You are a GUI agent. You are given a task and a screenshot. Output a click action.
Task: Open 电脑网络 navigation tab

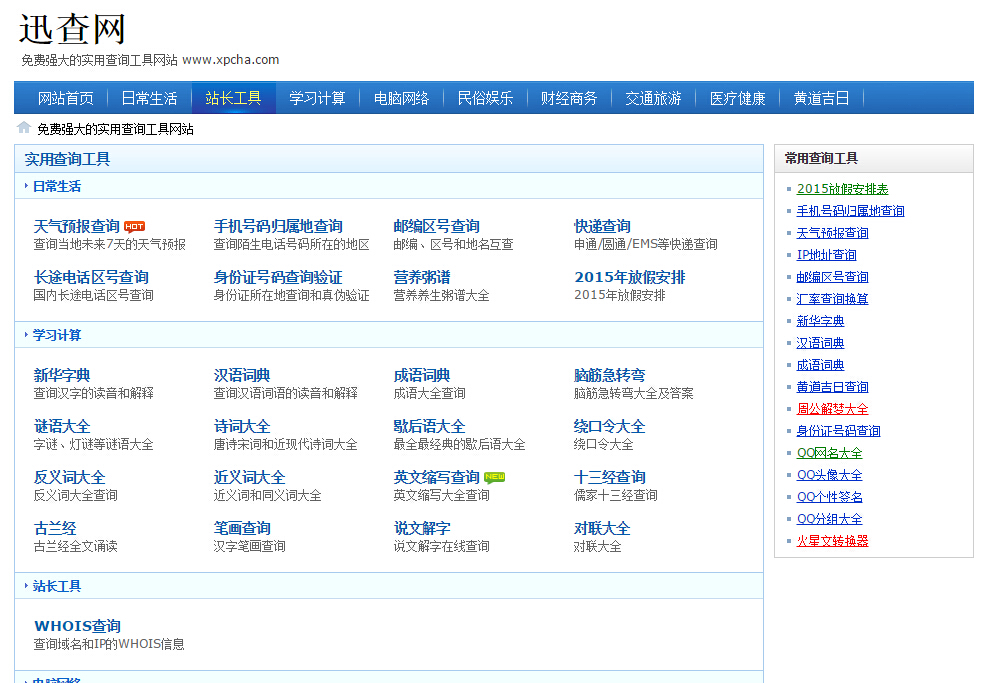(x=401, y=99)
